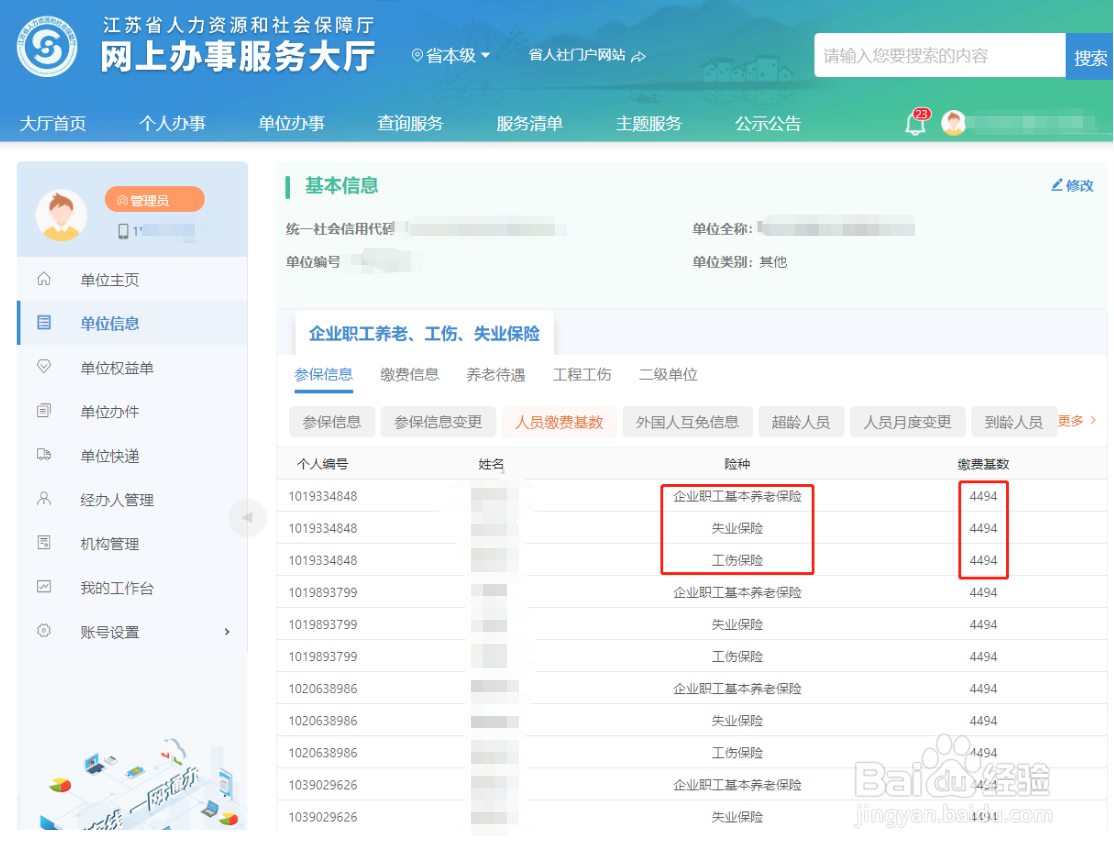Viewport: 1114px width, 853px height.
Task: Click the location pin icon beside 省本级
Action: pos(417,55)
